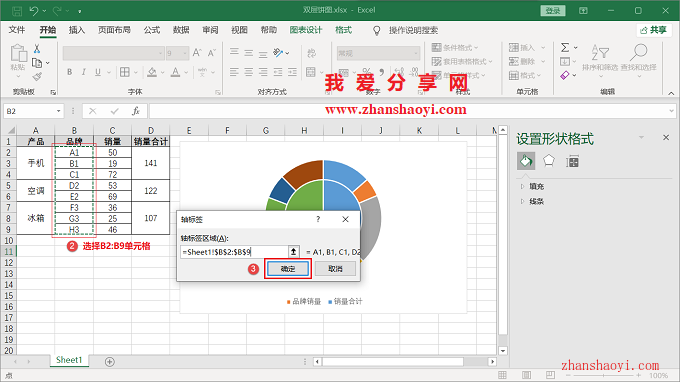Click the Paste clipboard icon
The width and height of the screenshot is (680, 382).
click(x=18, y=53)
